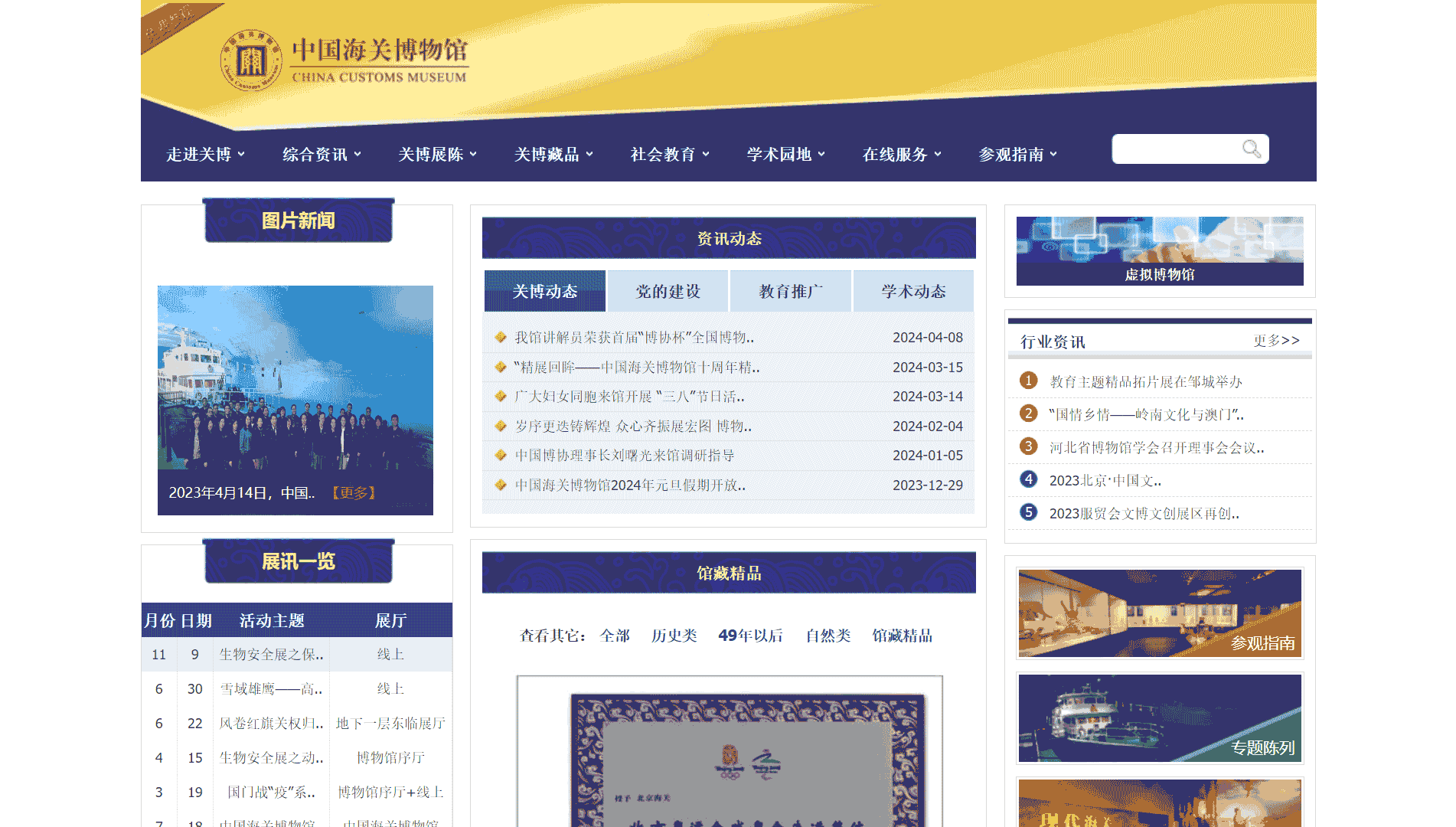Viewport: 1456px width, 827px height.
Task: Expand the 关博藏品 dropdown menu
Action: click(x=553, y=155)
